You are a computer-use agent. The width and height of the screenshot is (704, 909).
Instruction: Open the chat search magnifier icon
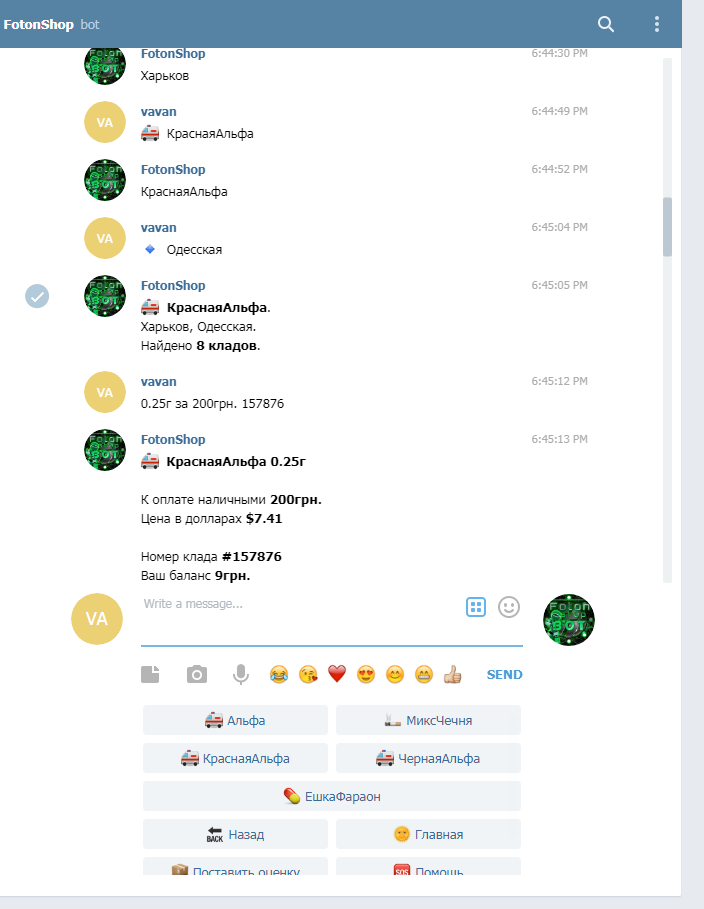pyautogui.click(x=606, y=24)
